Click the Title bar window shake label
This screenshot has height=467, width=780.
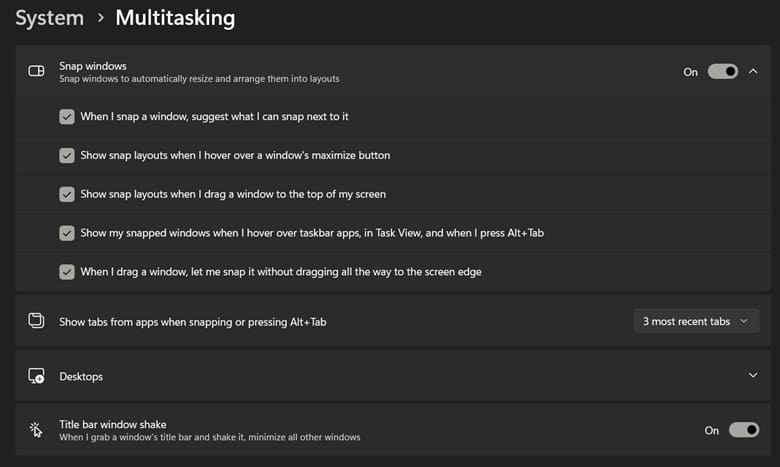point(113,424)
